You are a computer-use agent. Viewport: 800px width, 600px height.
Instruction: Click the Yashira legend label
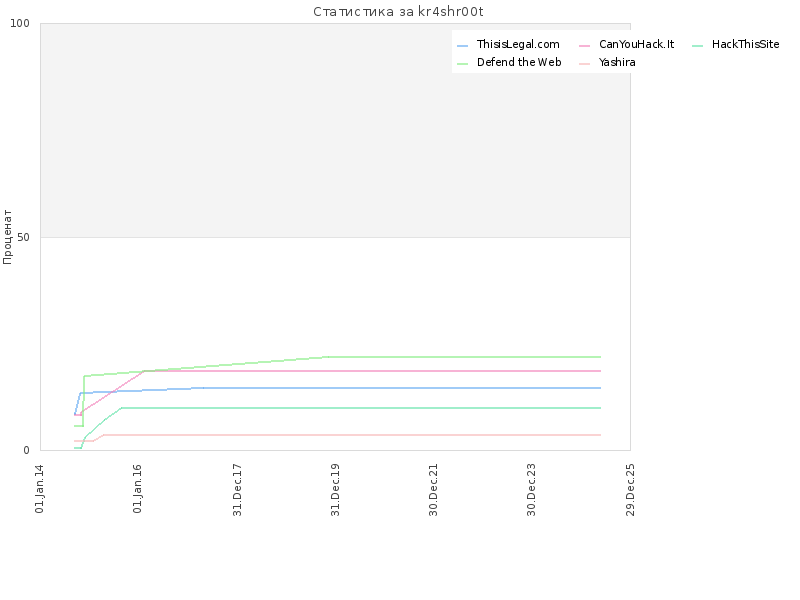pyautogui.click(x=617, y=62)
